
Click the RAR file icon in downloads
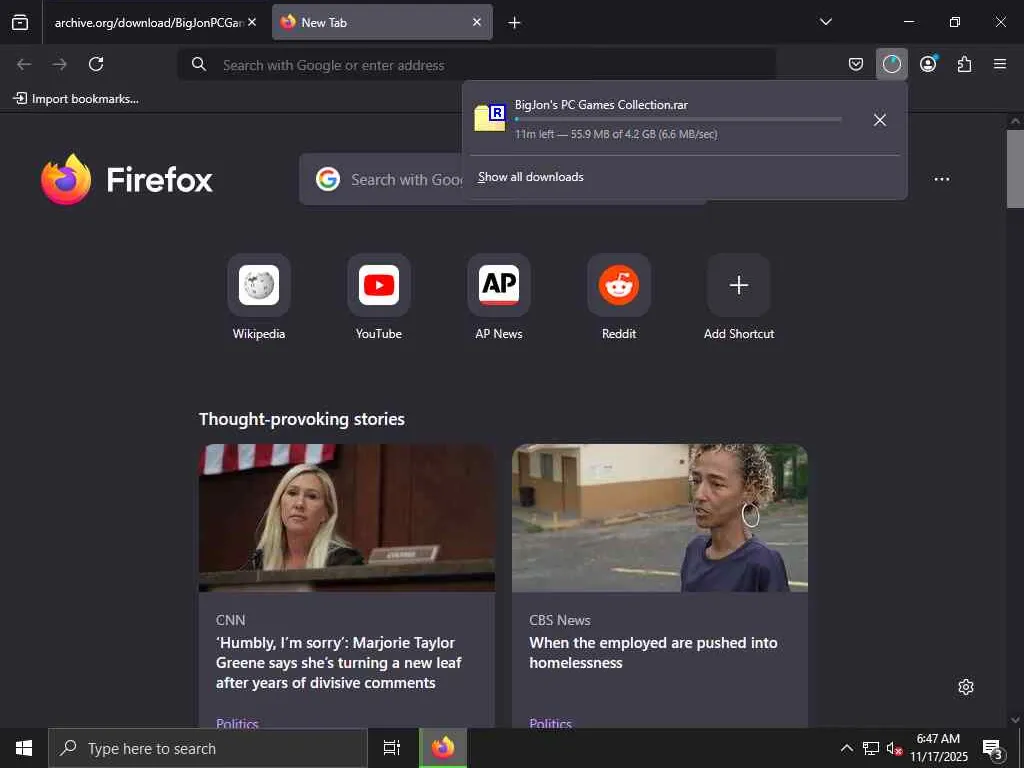tap(490, 118)
